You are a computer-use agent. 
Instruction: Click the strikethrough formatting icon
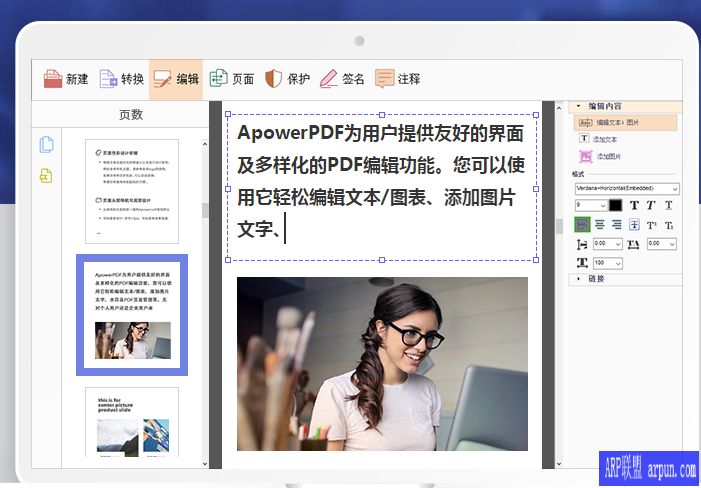coord(634,224)
